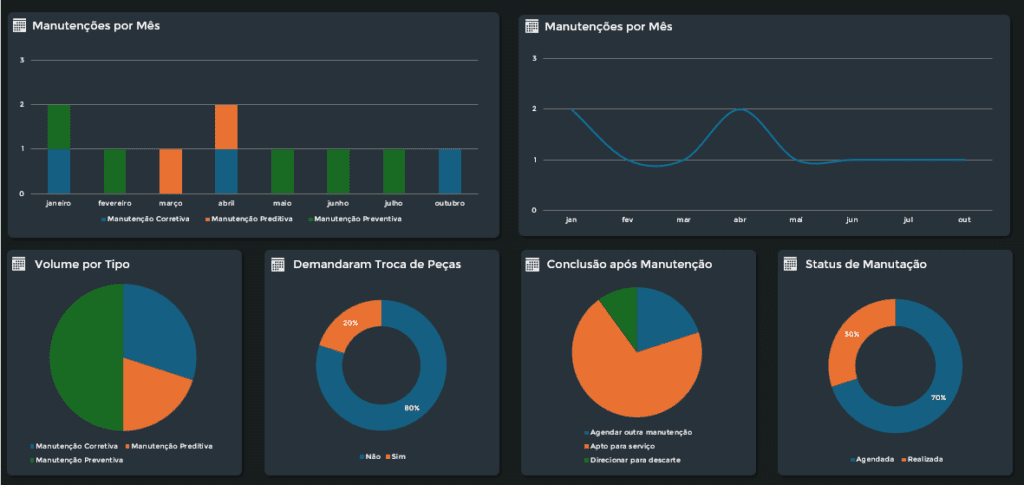Select the blue abril bar segment

click(x=227, y=171)
